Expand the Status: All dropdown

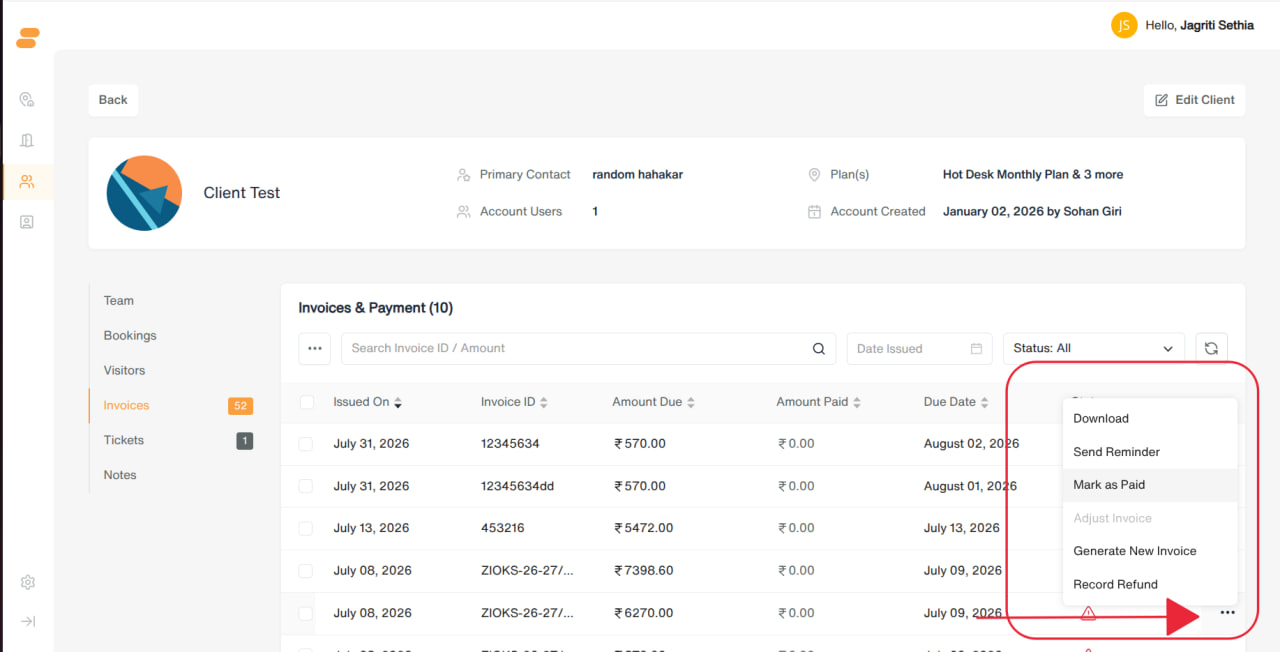[1094, 348]
